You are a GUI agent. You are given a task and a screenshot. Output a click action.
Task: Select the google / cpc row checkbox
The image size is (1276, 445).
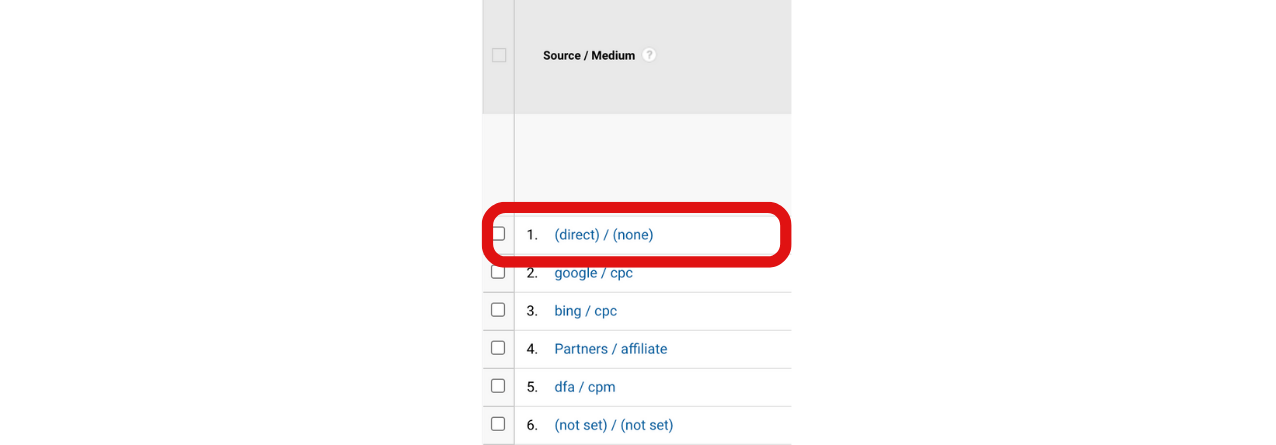498,272
